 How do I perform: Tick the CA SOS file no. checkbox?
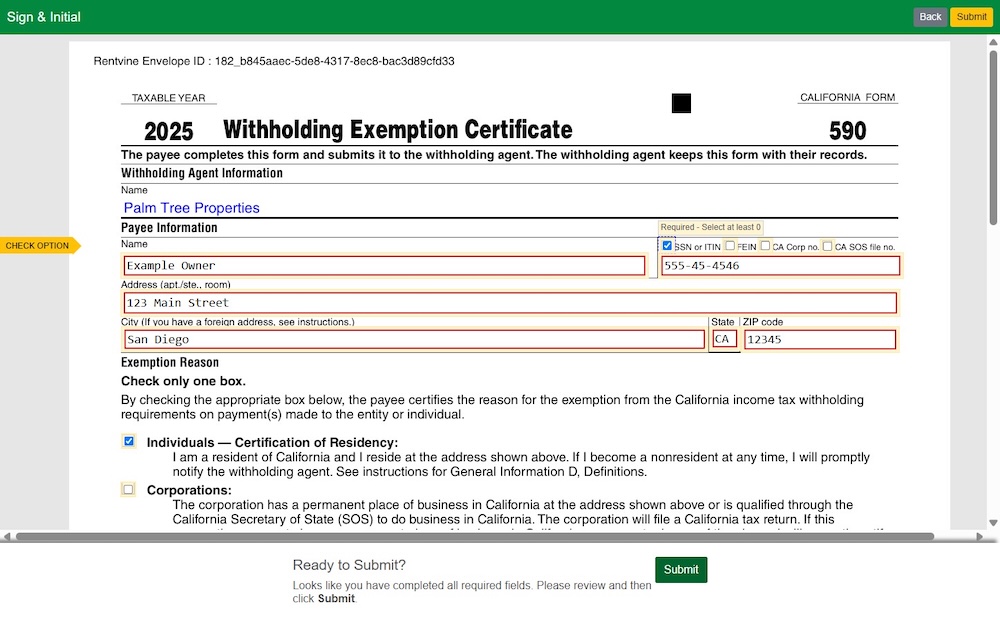827,246
